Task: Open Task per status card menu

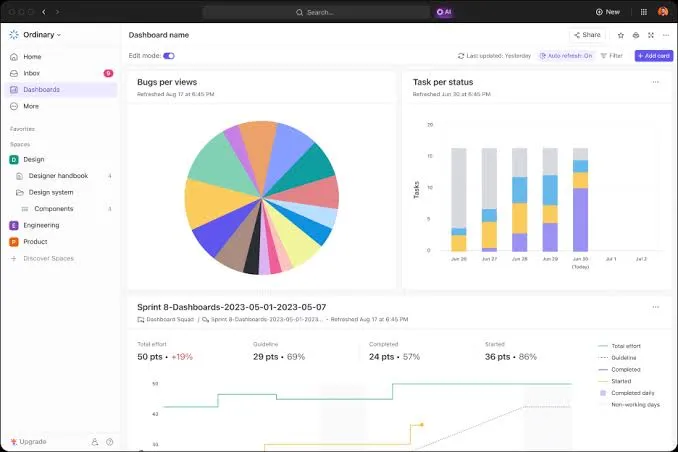Action: (656, 82)
